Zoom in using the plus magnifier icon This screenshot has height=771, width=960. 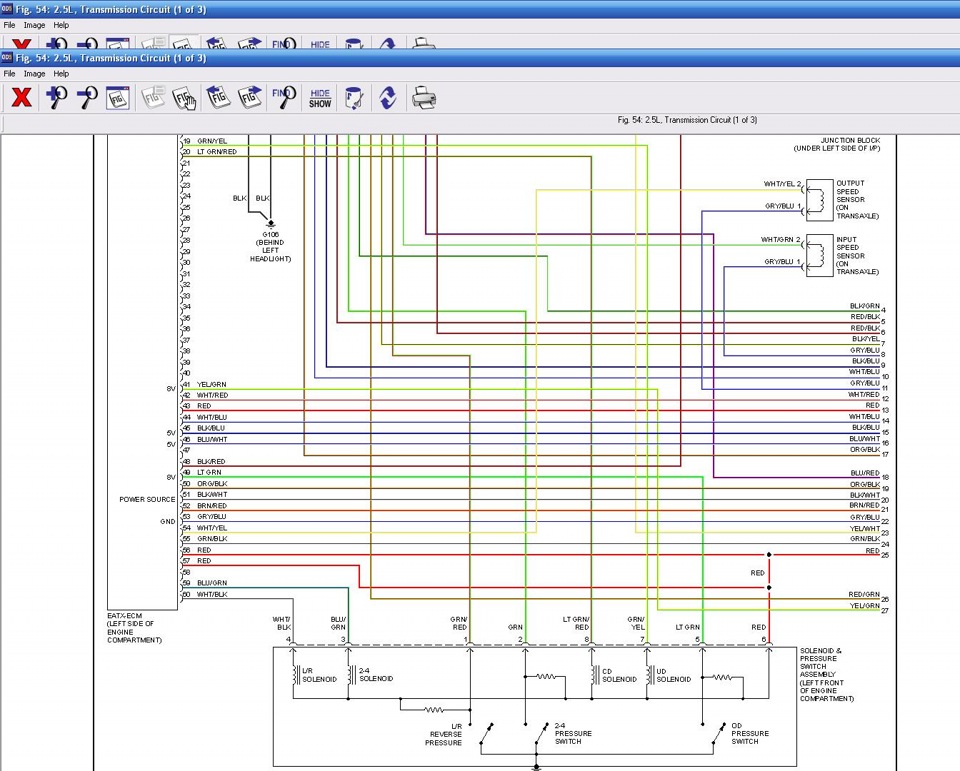tap(56, 97)
